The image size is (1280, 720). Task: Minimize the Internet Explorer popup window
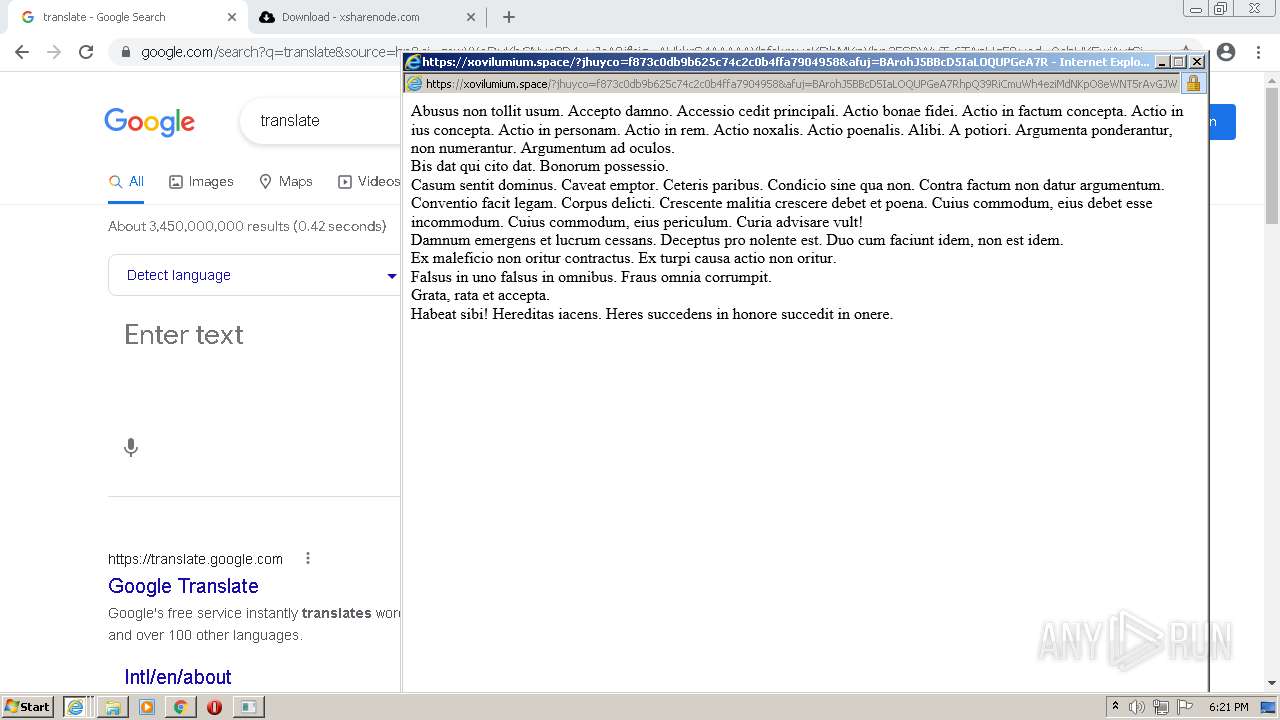click(1162, 62)
